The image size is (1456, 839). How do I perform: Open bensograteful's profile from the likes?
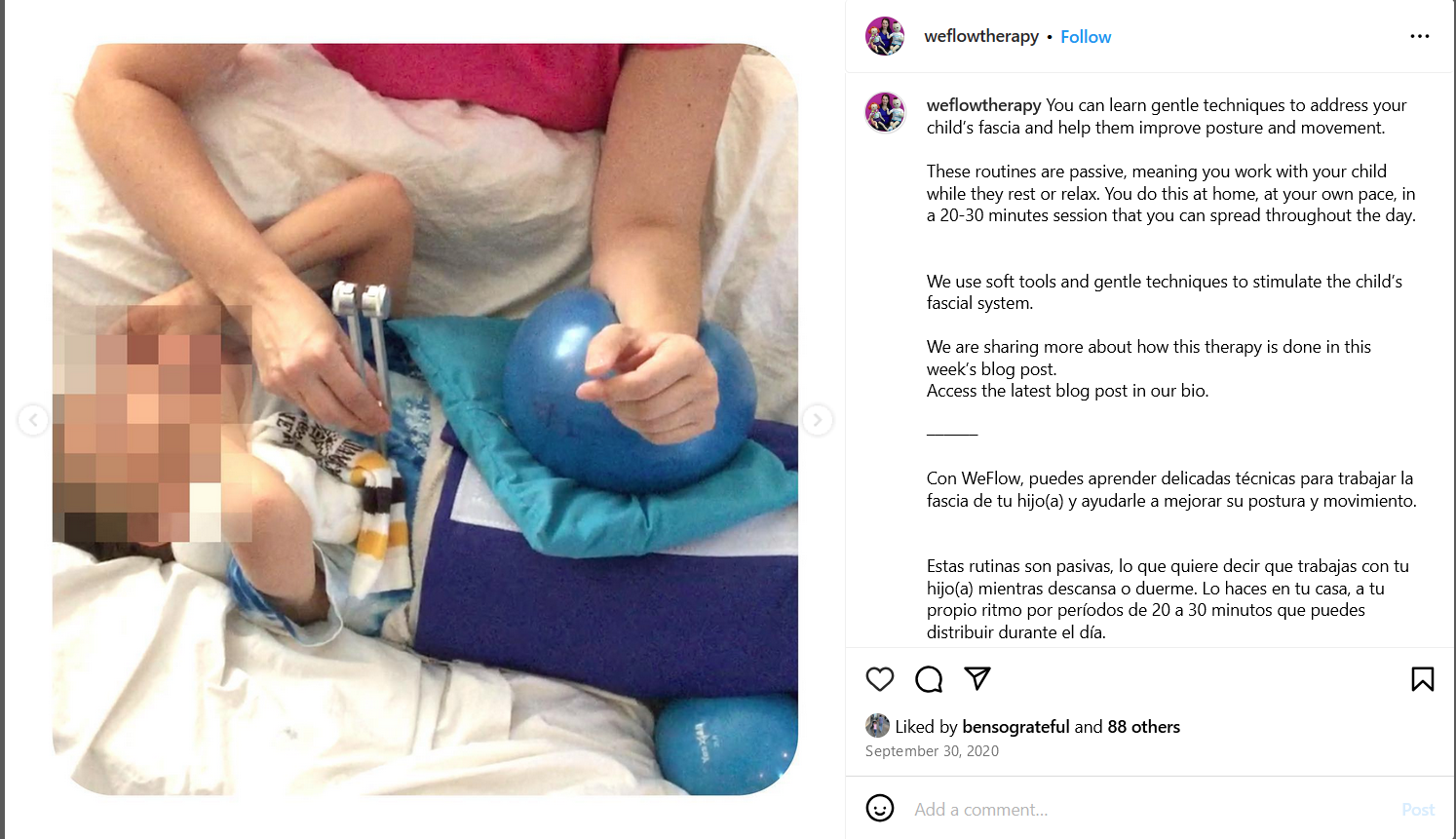coord(1015,727)
